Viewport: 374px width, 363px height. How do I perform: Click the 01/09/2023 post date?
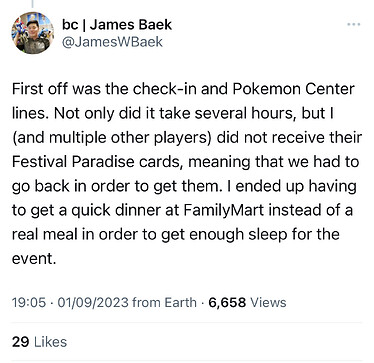coord(93,302)
